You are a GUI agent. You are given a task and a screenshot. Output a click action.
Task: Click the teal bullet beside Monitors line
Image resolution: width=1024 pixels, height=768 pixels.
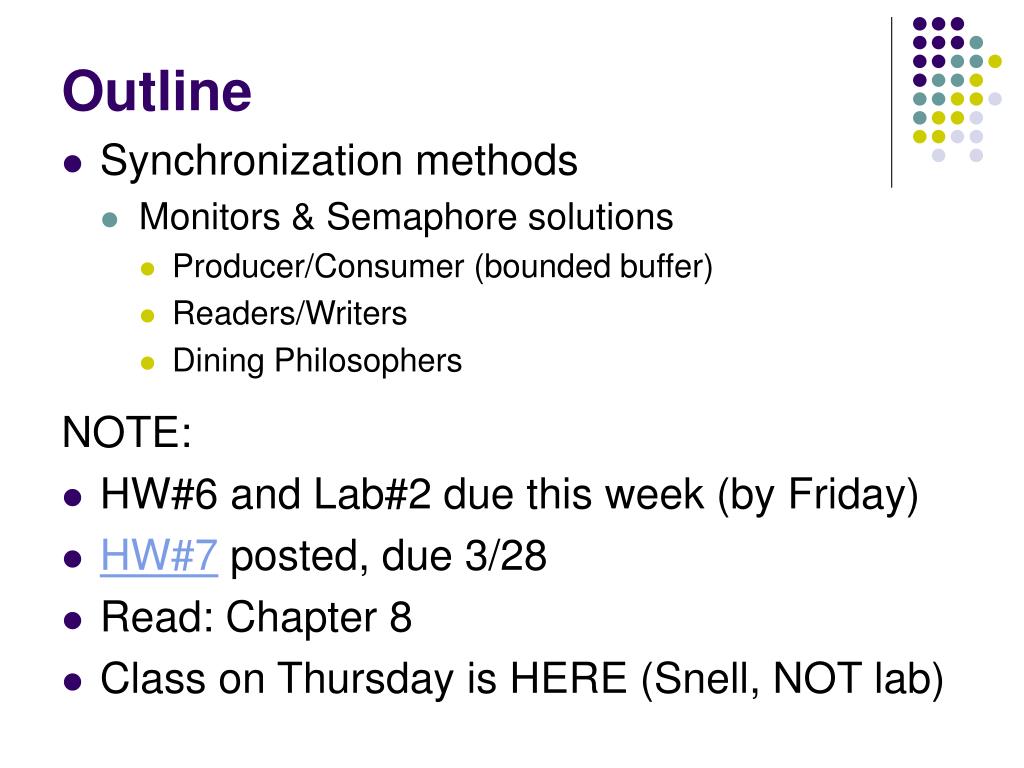click(x=110, y=219)
